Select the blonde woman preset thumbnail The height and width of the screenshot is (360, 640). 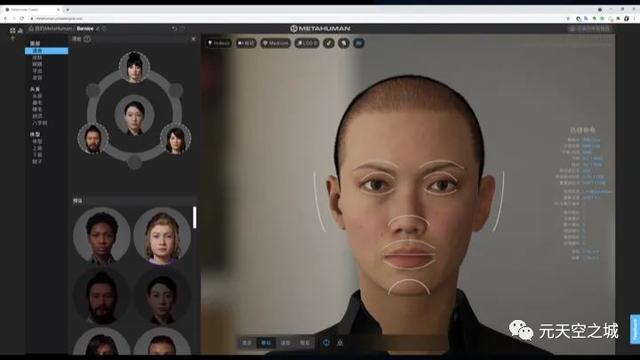pyautogui.click(x=162, y=236)
